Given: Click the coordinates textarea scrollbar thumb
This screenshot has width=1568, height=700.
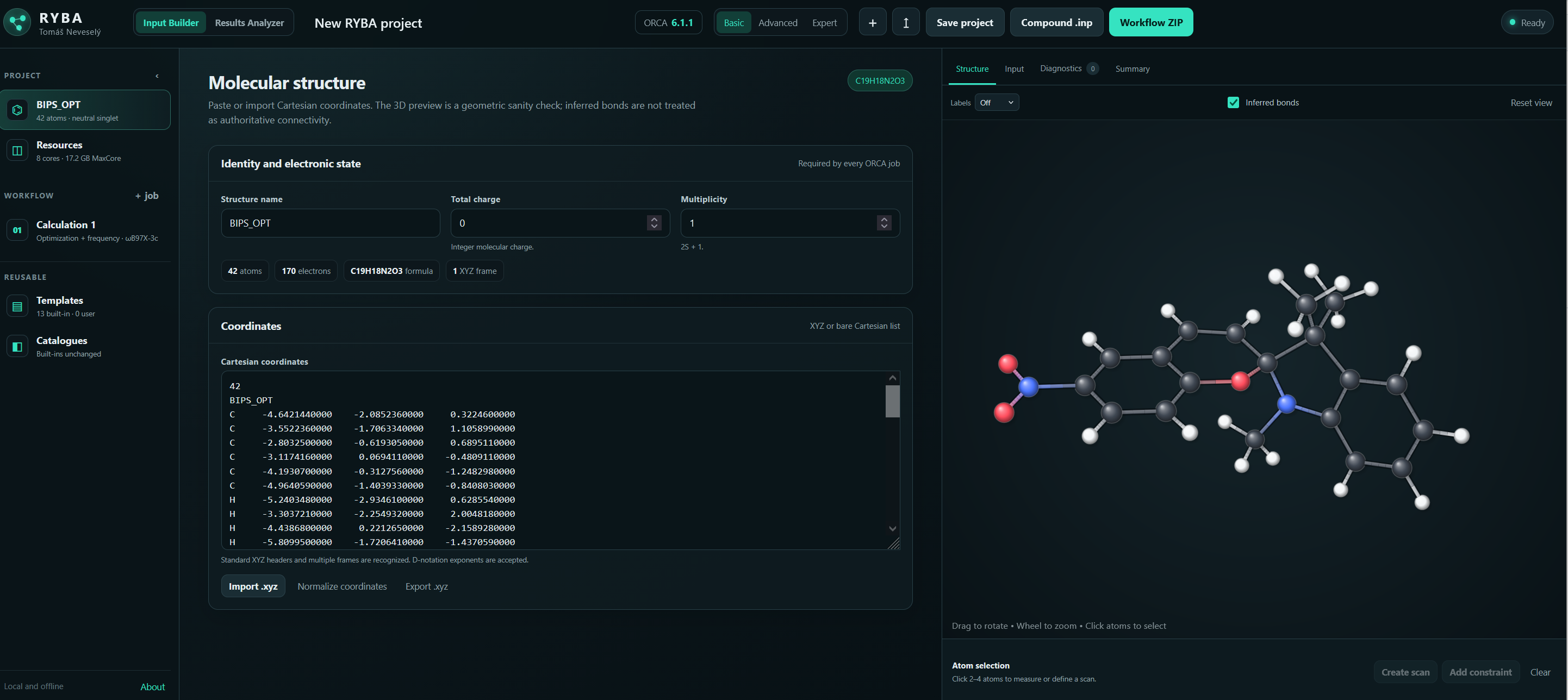Looking at the screenshot, I should pyautogui.click(x=892, y=402).
